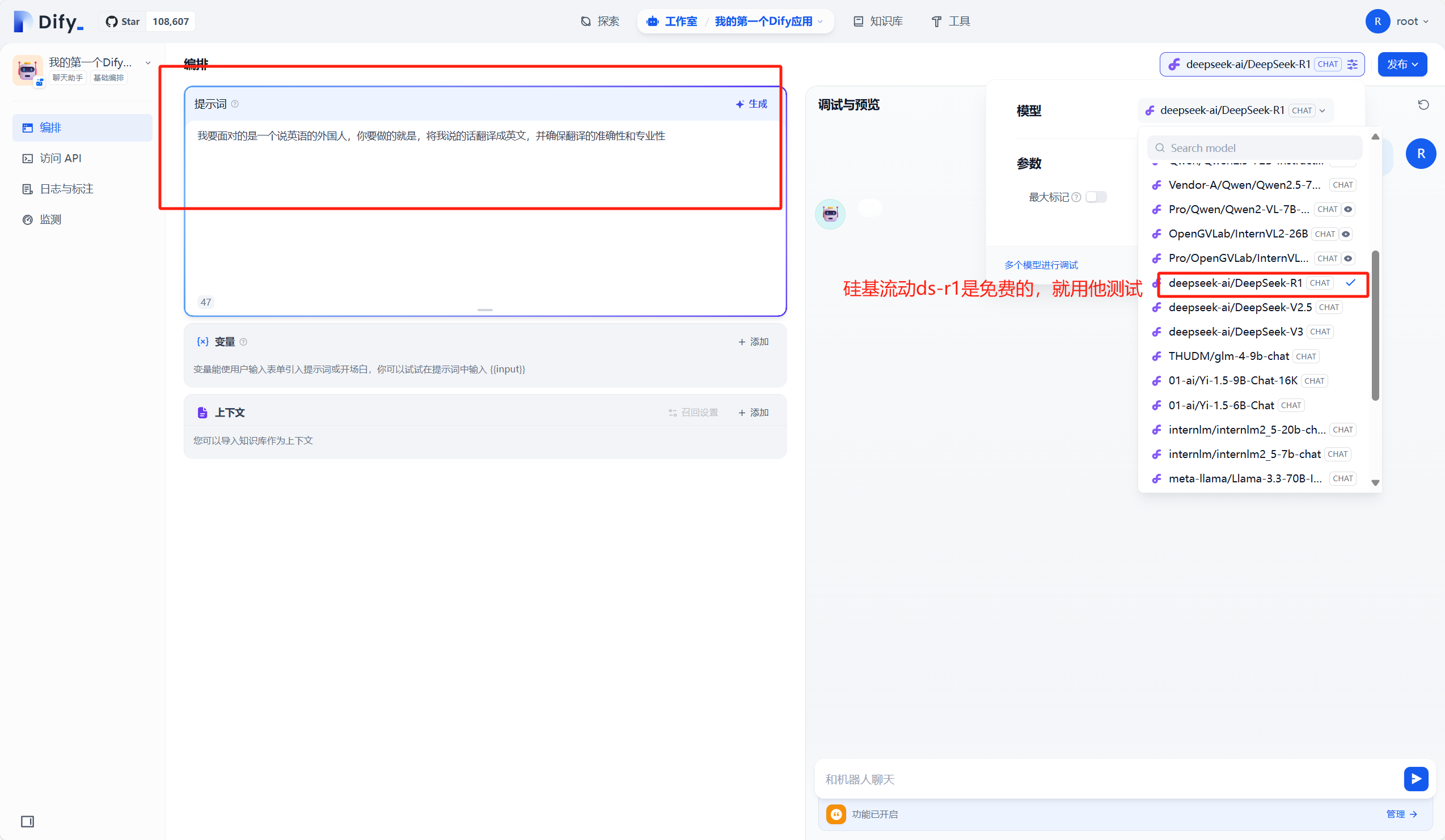Screen dimensions: 1445x840
Task: Click the GitHub Star icon
Action: [112, 22]
